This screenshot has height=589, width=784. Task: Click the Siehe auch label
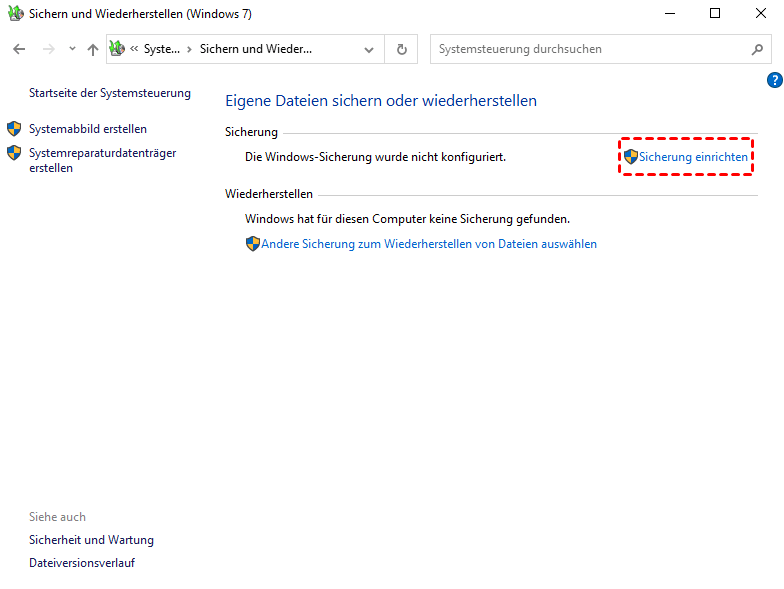coord(58,517)
